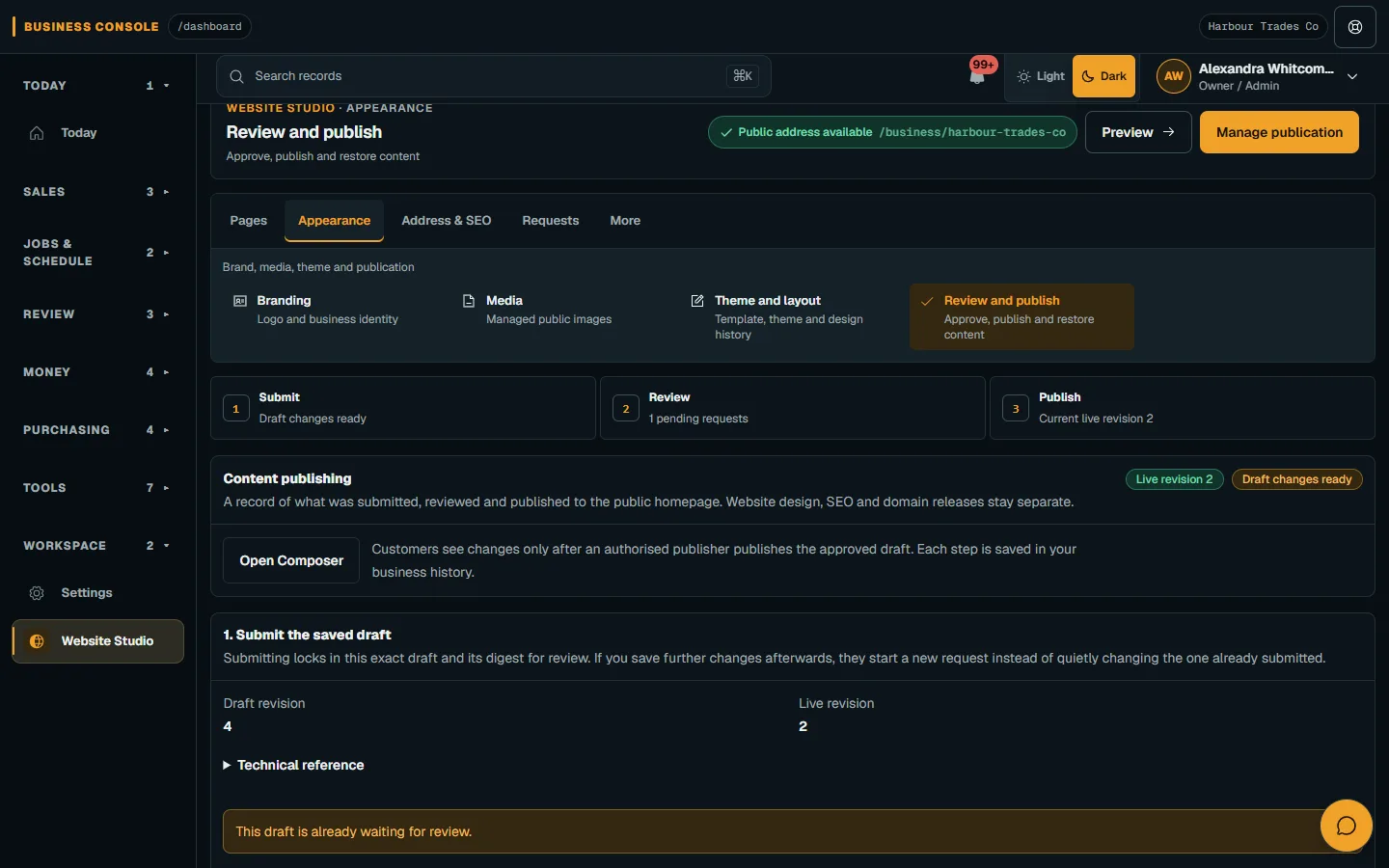Expand the TOOLS sidebar section
Viewport: 1389px width, 868px height.
(x=96, y=488)
